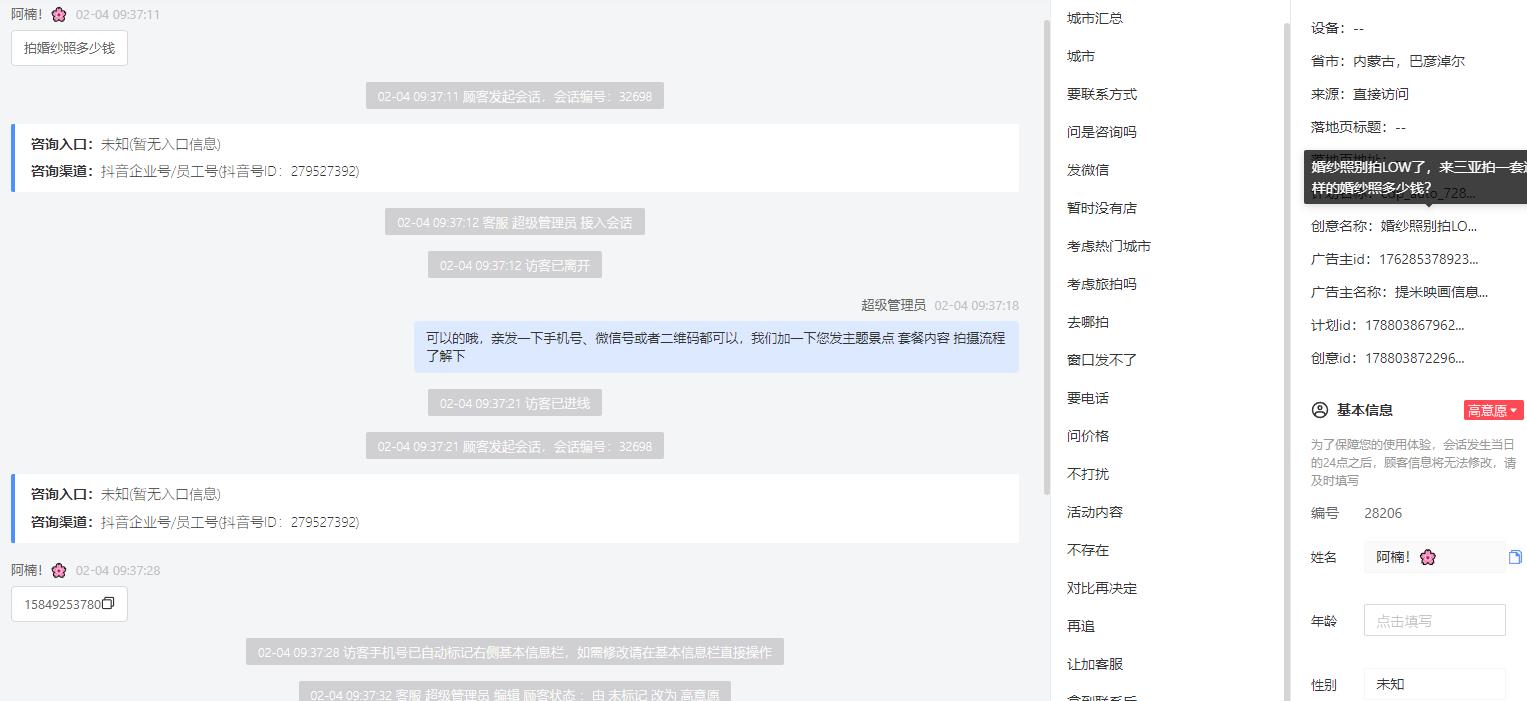Click the 访客手机号已自动标记 system notice

pyautogui.click(x=515, y=652)
